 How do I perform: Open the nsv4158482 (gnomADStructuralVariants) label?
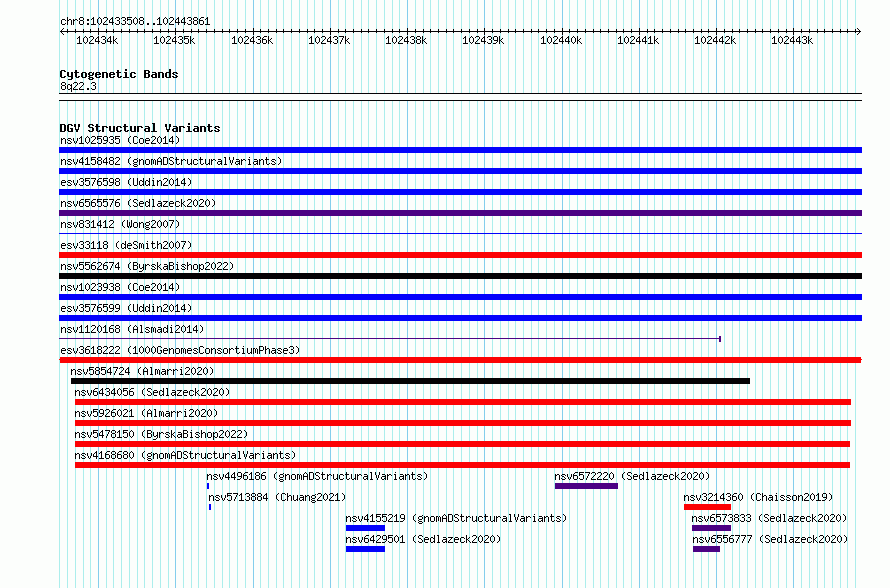pyautogui.click(x=171, y=161)
